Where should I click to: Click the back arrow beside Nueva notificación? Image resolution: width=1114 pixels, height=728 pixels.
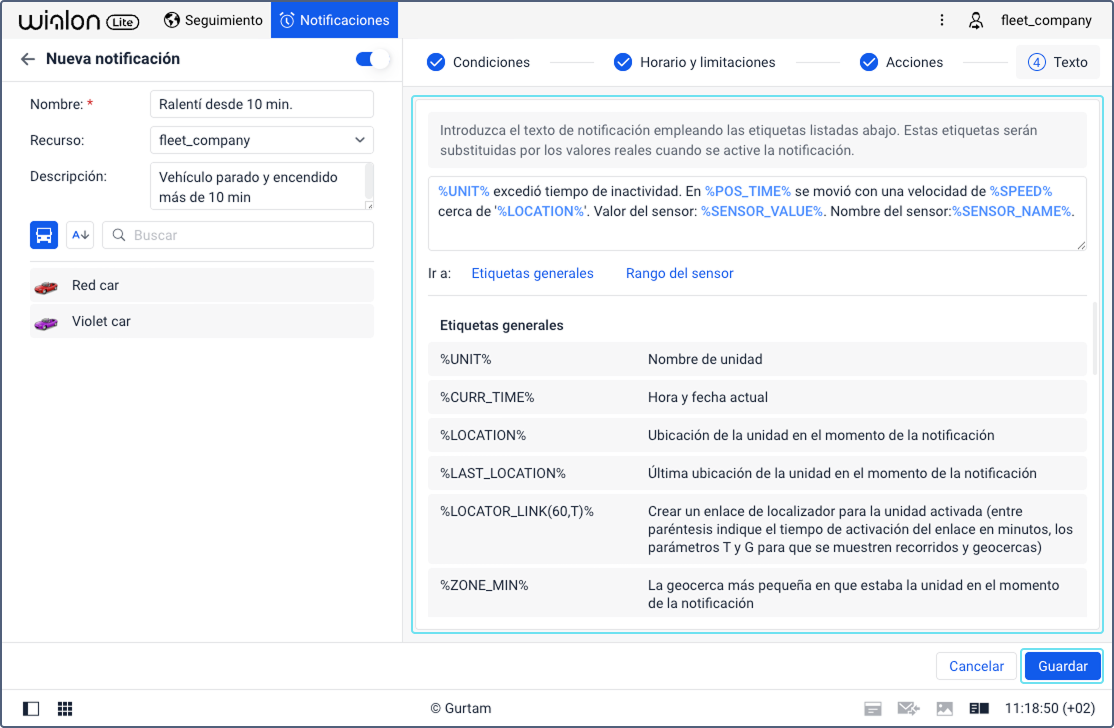click(28, 59)
